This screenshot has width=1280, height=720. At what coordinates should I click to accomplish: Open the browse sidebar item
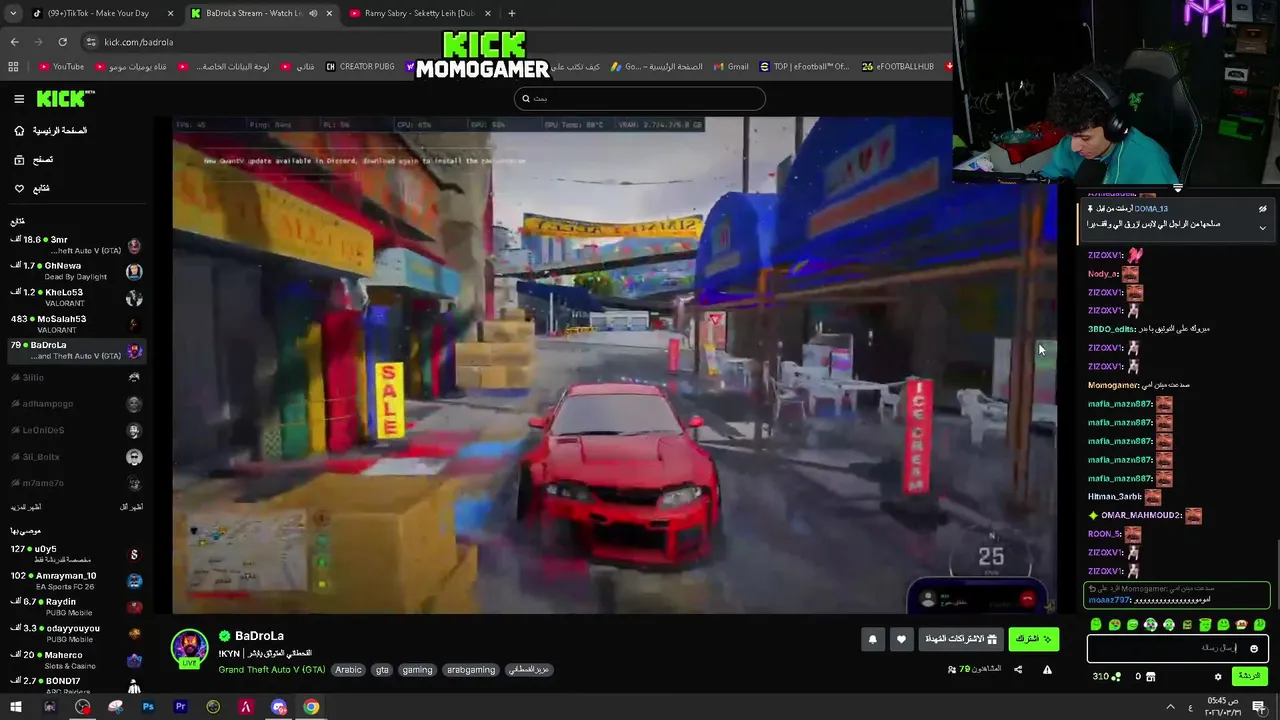(x=33, y=160)
